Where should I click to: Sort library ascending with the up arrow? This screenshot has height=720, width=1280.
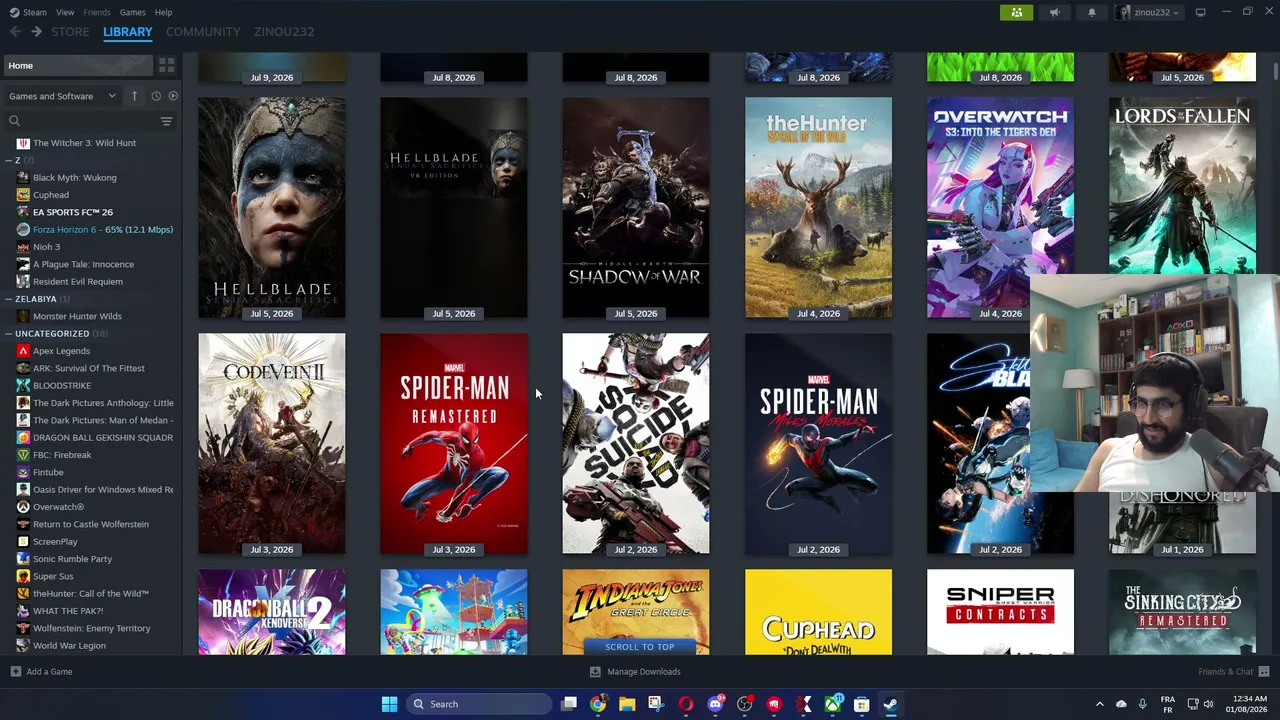[134, 96]
